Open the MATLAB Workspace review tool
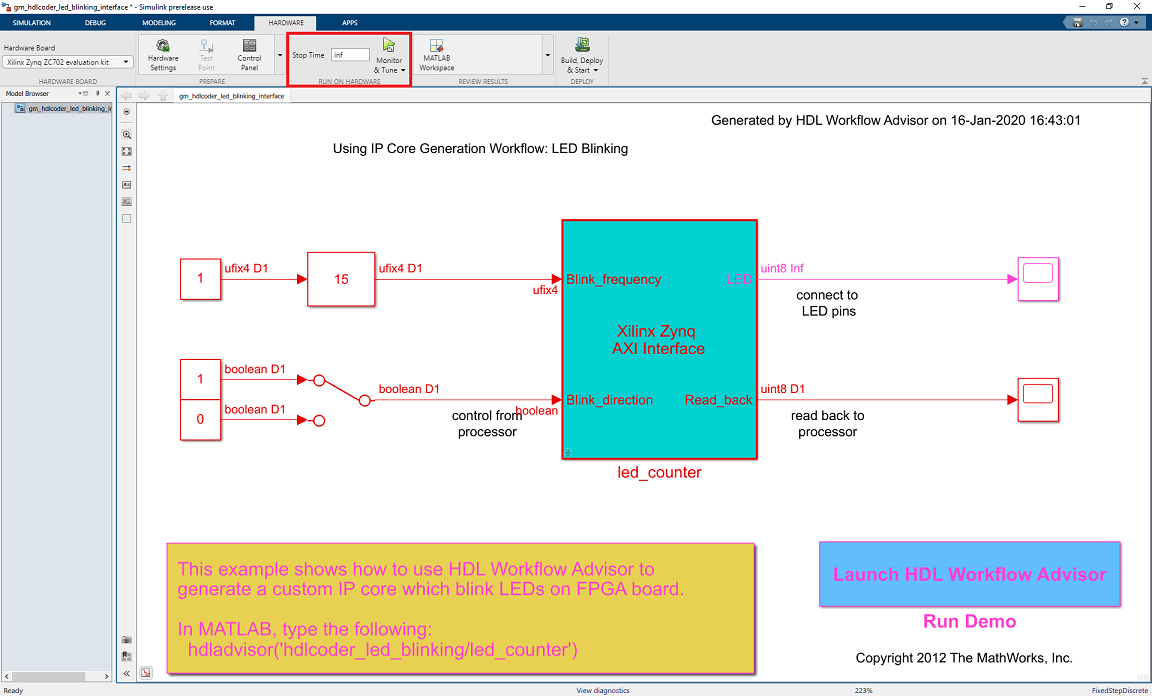 point(436,55)
